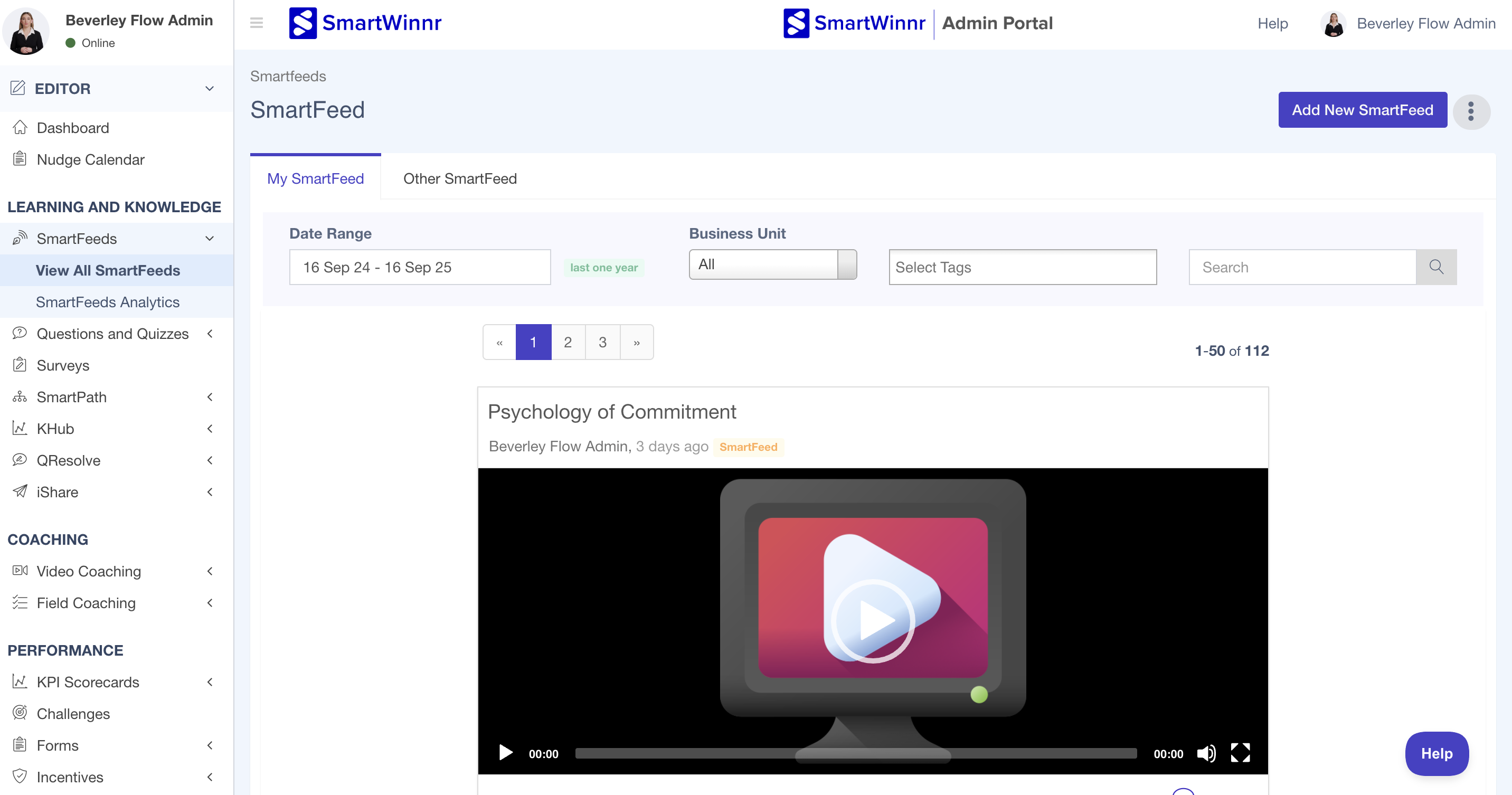Open Dashboard from sidebar
1512x795 pixels.
[x=73, y=128]
